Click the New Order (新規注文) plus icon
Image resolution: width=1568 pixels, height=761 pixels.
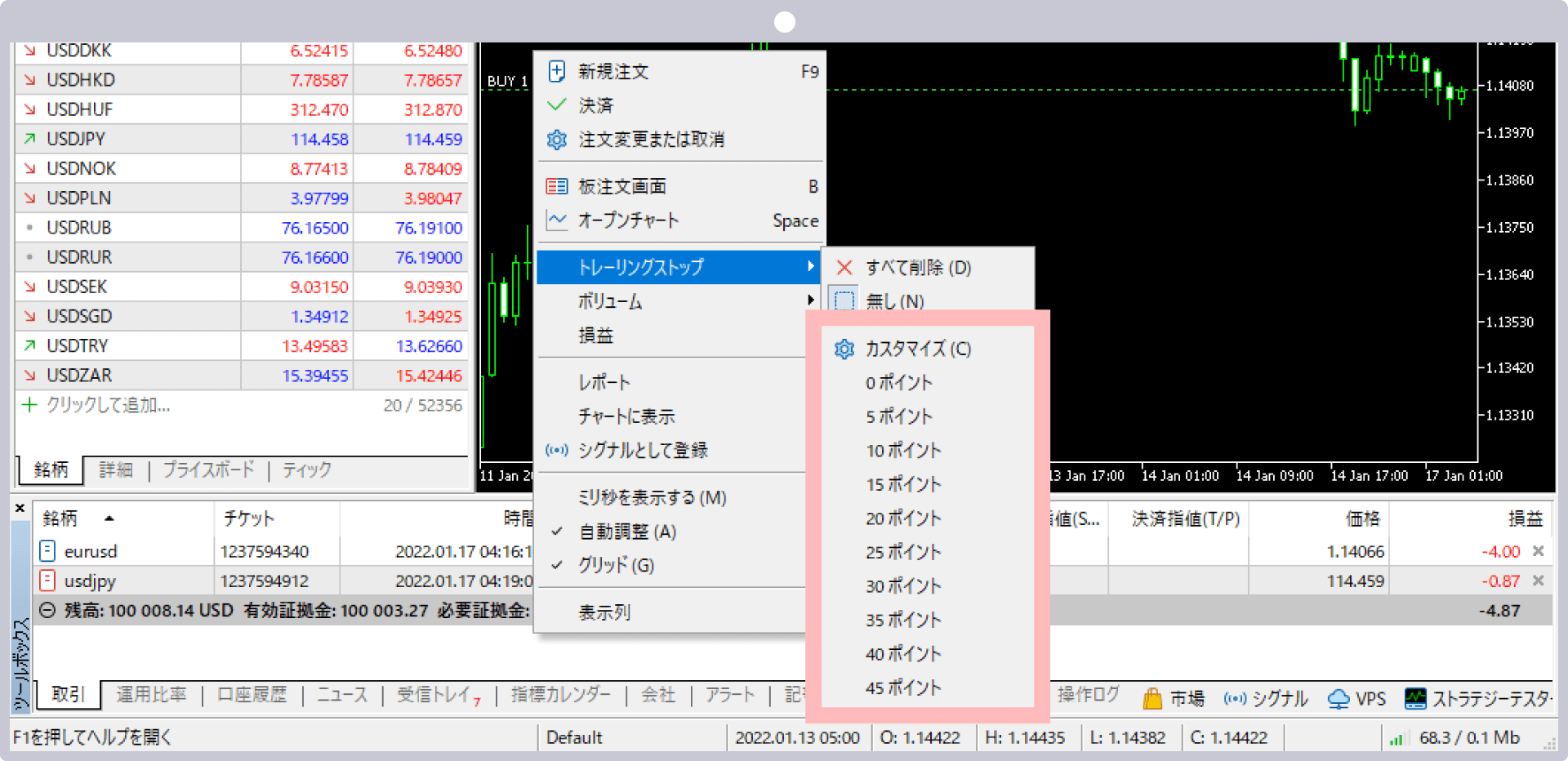(x=556, y=72)
